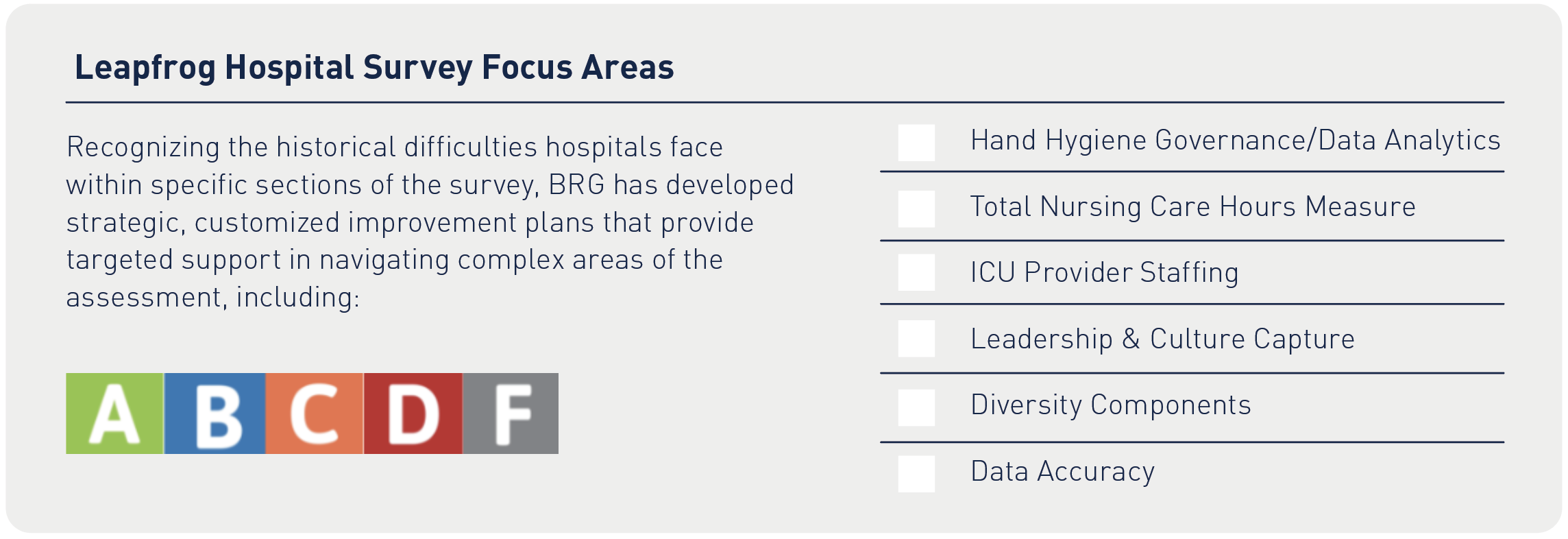1568x539 pixels.
Task: Click the blue B grade tile
Action: 215,414
